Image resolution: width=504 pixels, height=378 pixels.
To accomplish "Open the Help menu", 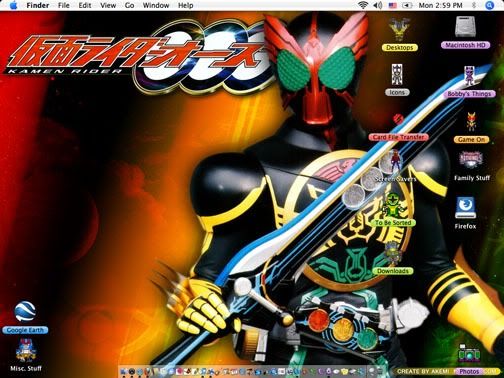I will [x=185, y=5].
